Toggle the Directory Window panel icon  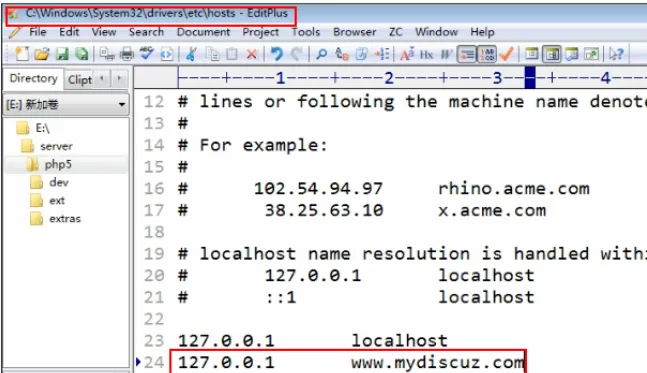552,54
